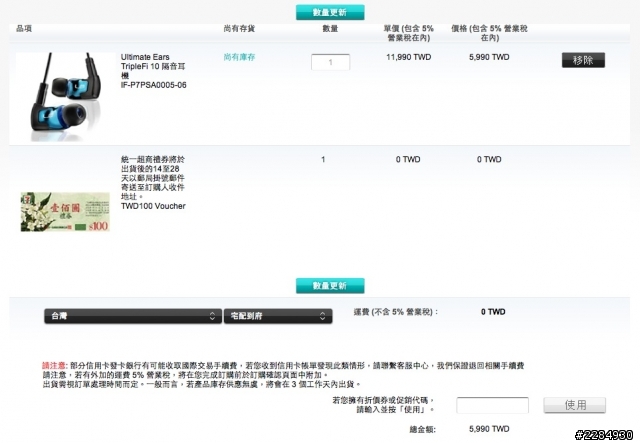Viewport: 640px width, 443px height.
Task: Remove the earphones with the 移除 button
Action: (583, 60)
